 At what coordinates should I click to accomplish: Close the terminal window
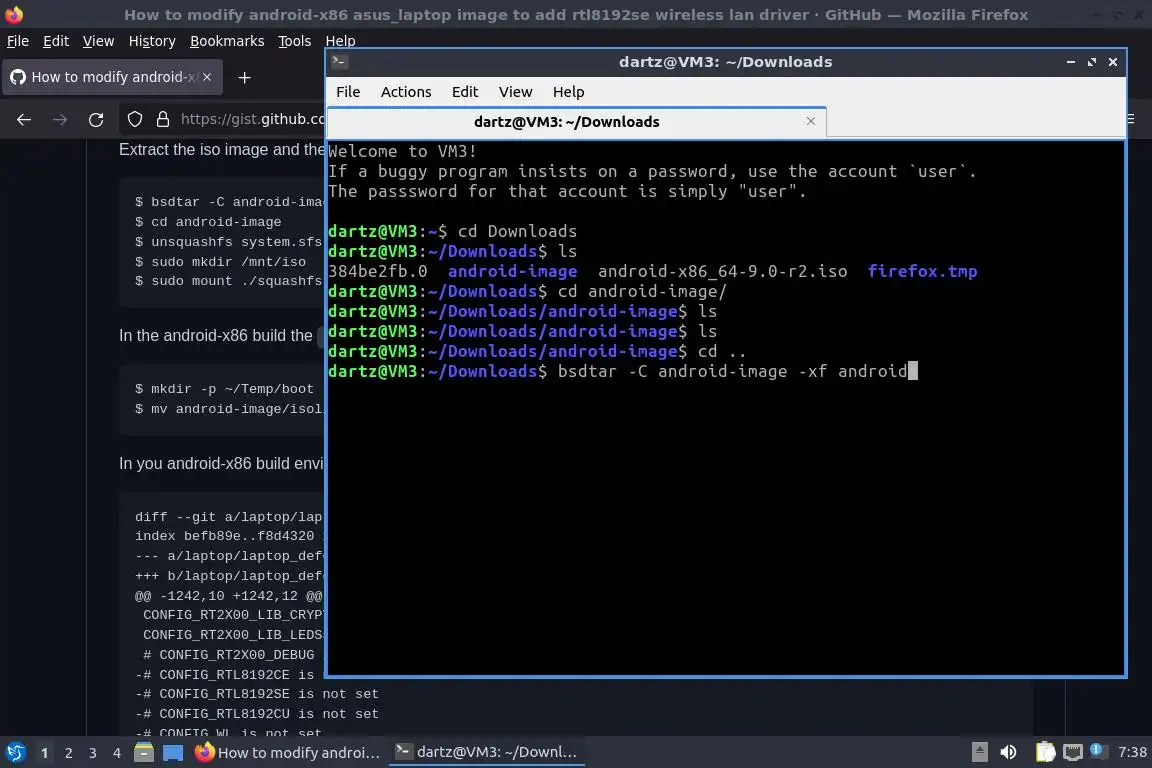pos(1113,62)
